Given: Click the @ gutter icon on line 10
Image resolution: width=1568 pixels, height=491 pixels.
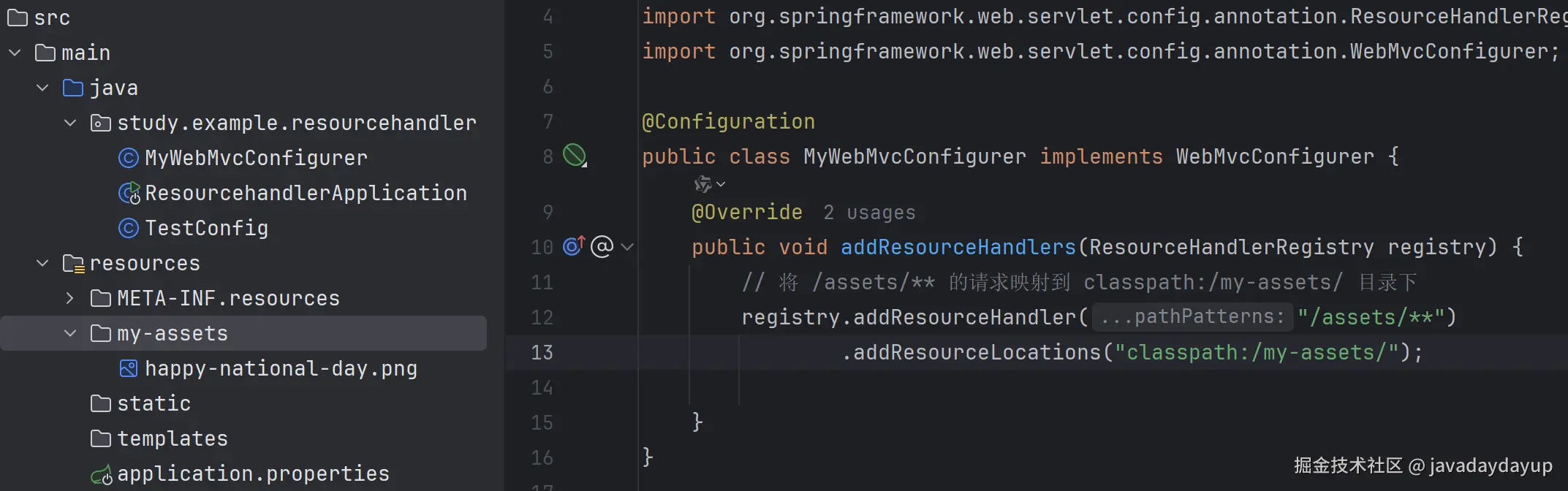Looking at the screenshot, I should click(602, 247).
